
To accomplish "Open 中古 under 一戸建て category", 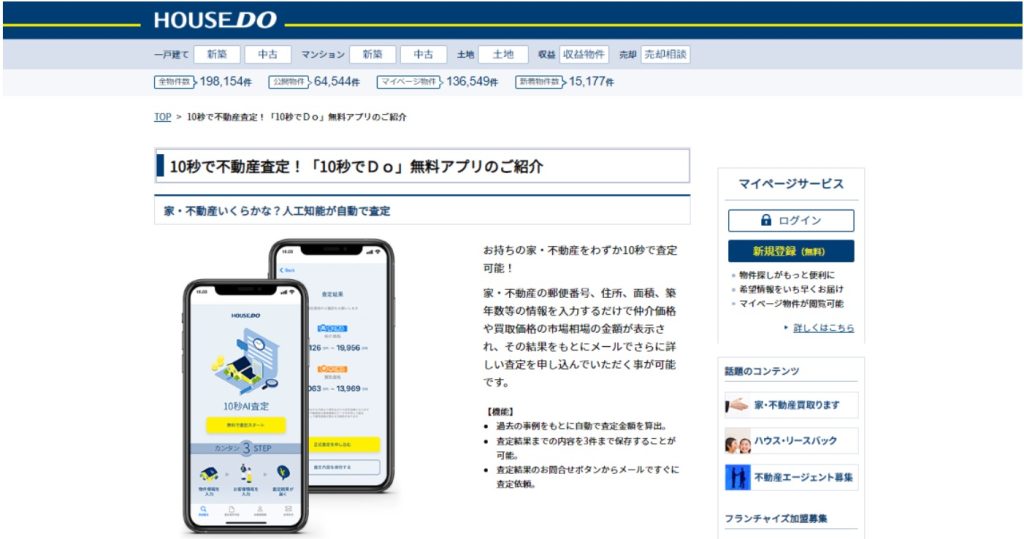I will 268,55.
